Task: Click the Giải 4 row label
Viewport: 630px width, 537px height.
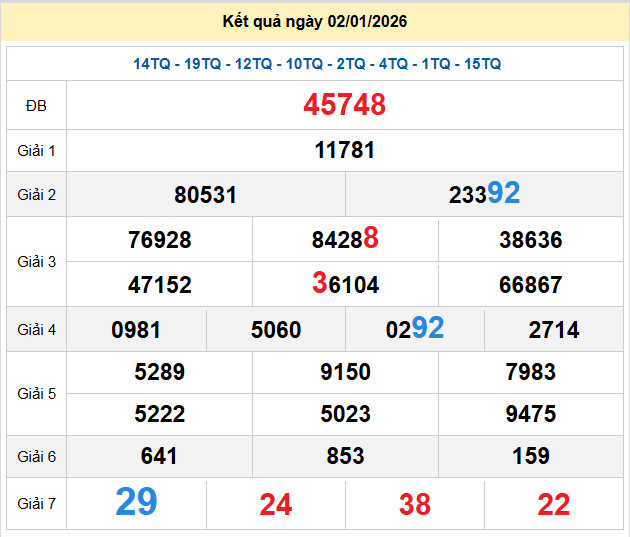Action: (36, 329)
